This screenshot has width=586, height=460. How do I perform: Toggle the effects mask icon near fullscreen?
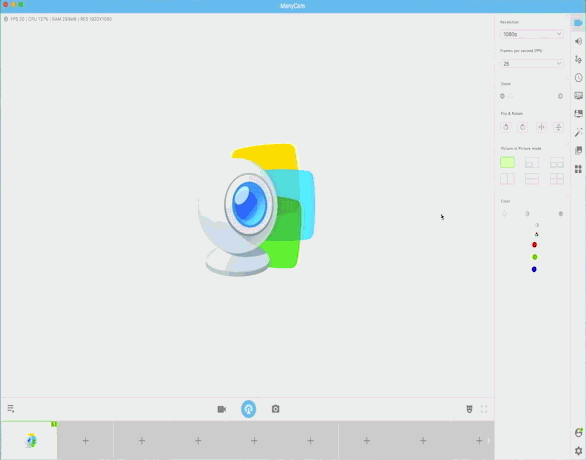(x=469, y=409)
